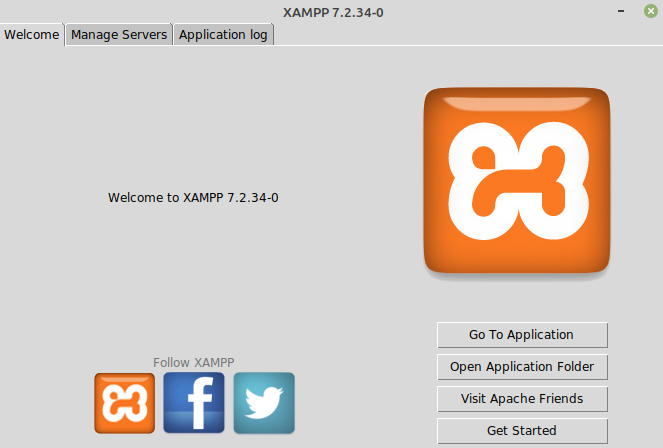Click the Visit Apache Friends button
This screenshot has width=663, height=448.
pos(521,399)
